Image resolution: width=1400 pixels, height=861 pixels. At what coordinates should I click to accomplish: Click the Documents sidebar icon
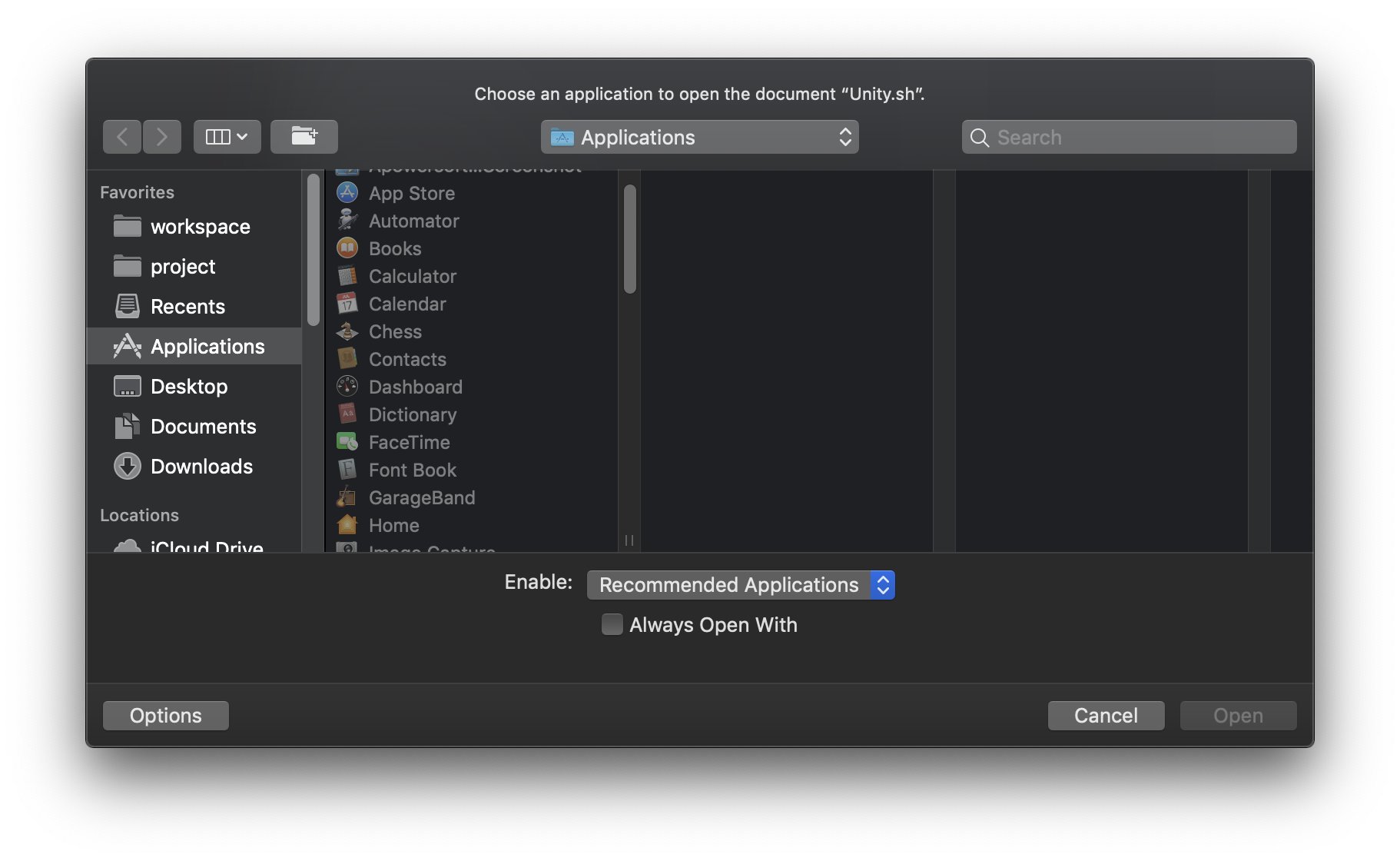128,426
